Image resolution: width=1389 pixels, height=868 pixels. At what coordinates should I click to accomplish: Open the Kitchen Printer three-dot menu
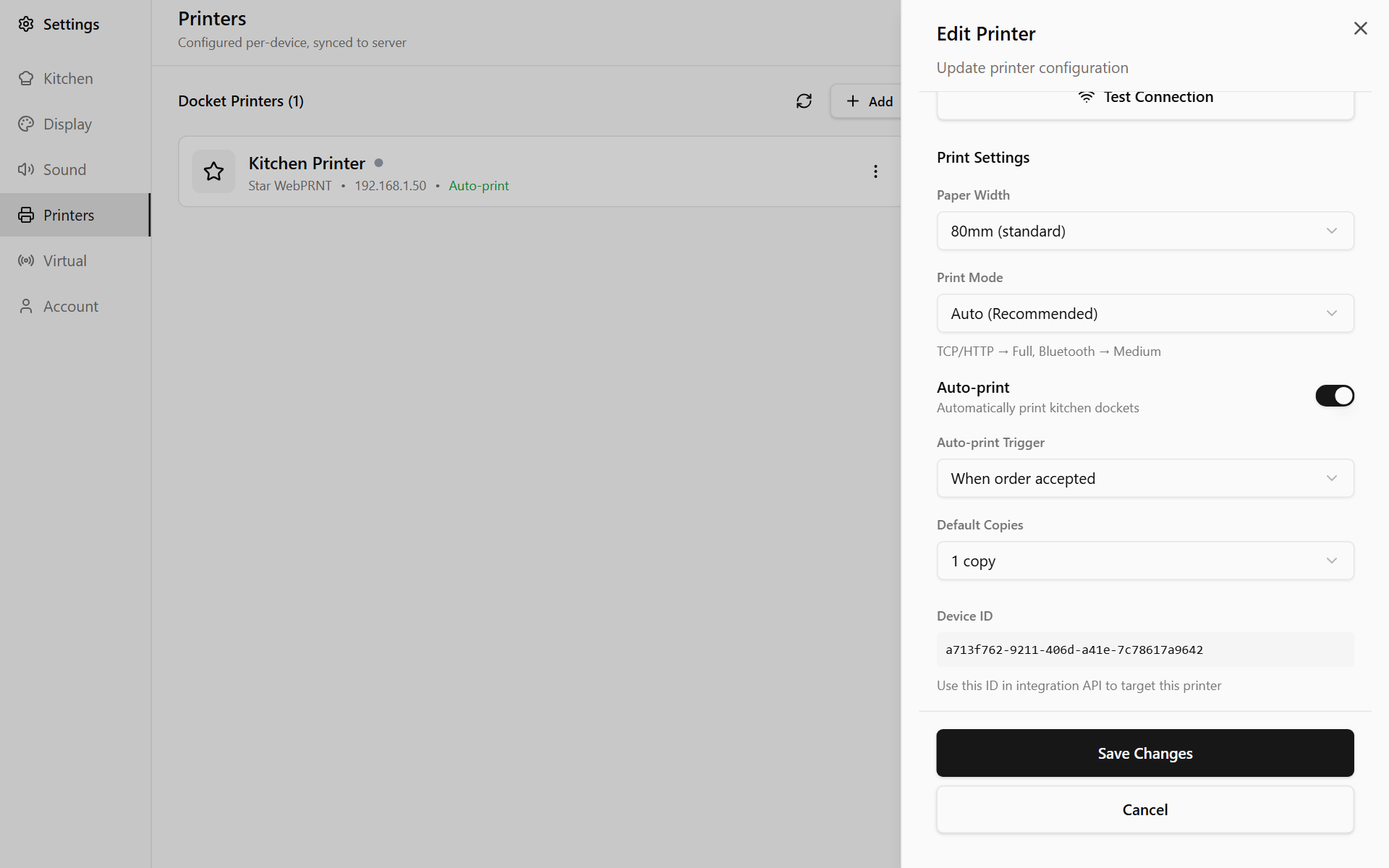point(875,171)
